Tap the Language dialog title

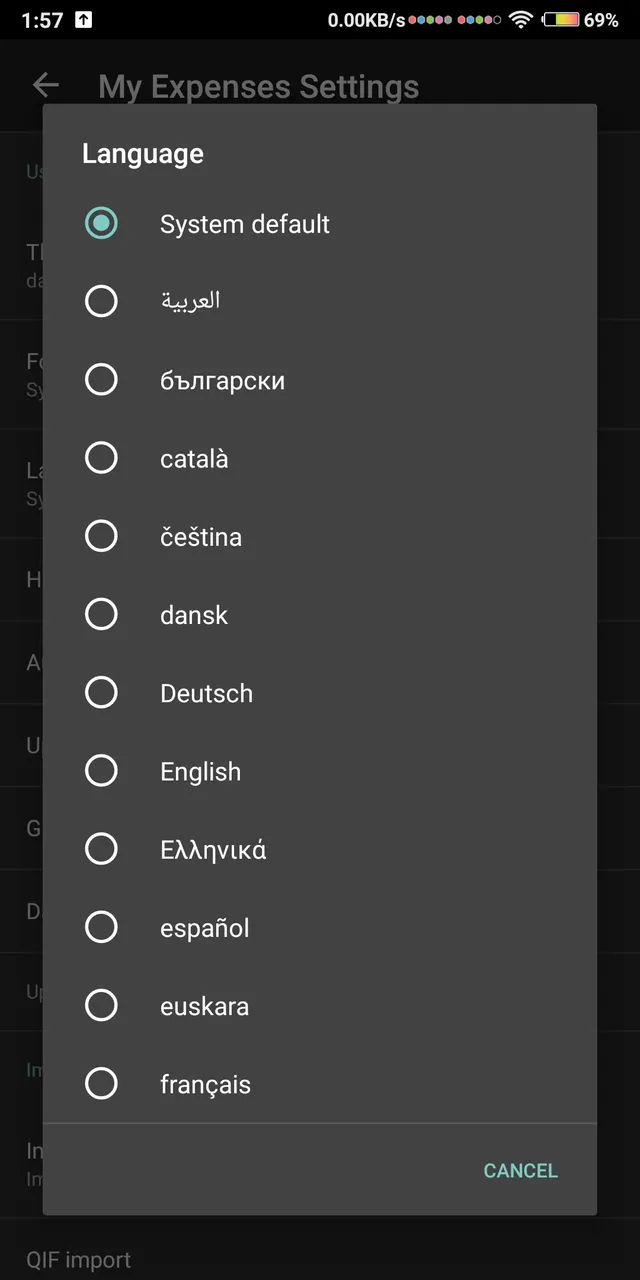tap(143, 153)
